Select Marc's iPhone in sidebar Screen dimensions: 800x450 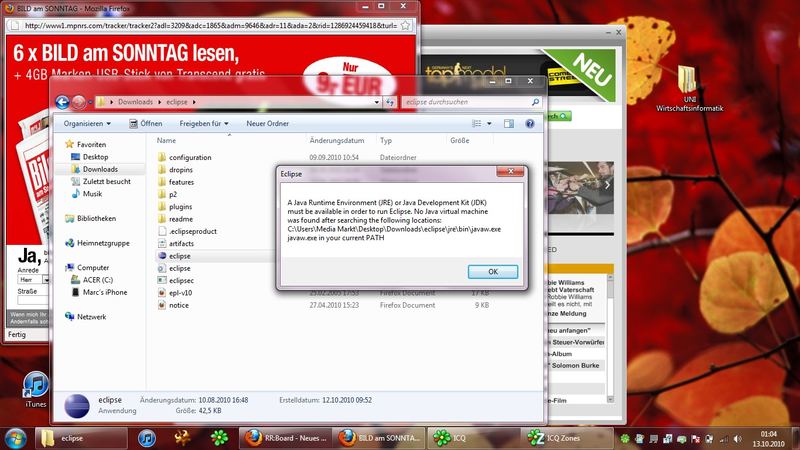105,292
